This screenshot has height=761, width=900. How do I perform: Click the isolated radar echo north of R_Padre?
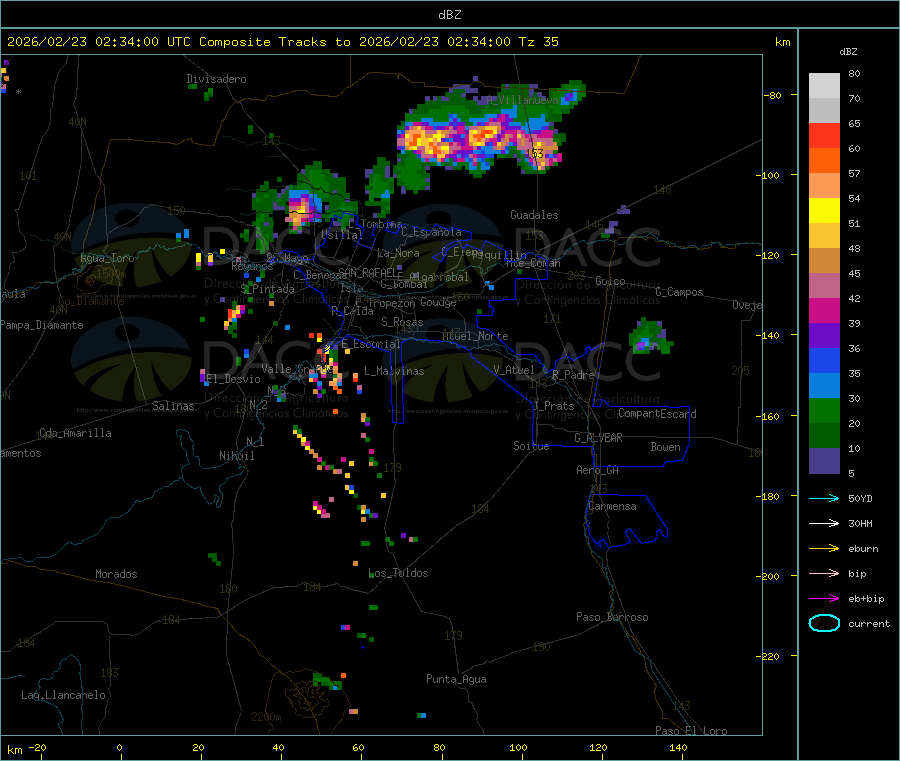point(649,337)
